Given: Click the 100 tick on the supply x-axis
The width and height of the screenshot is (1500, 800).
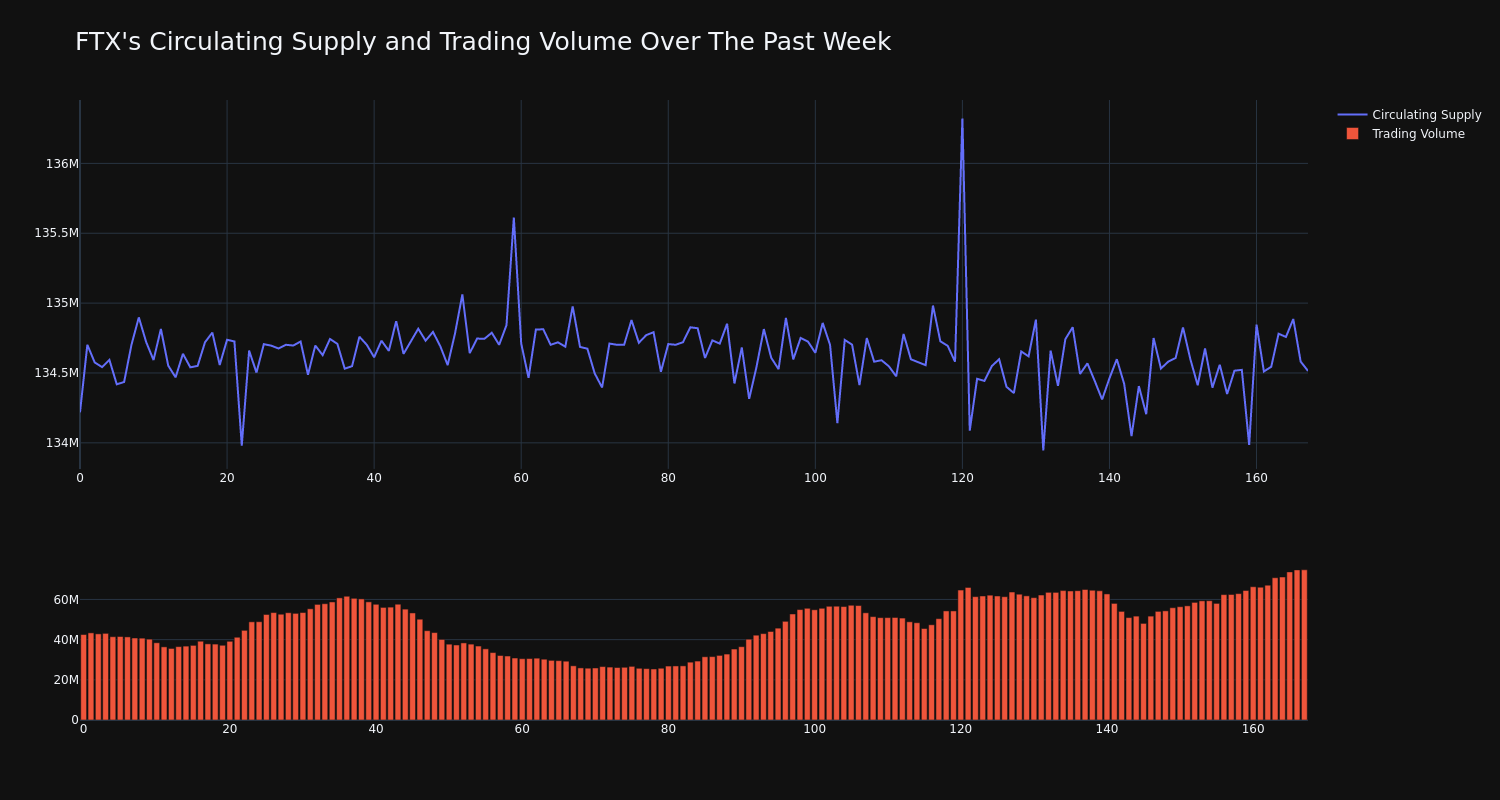Looking at the screenshot, I should [x=815, y=478].
